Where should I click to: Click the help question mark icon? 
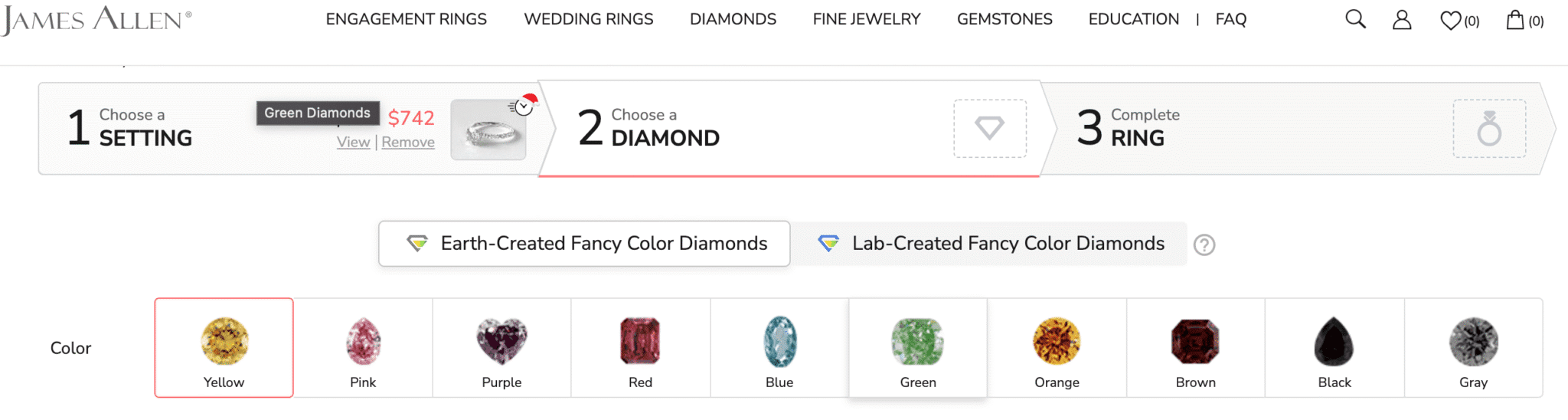click(x=1204, y=244)
